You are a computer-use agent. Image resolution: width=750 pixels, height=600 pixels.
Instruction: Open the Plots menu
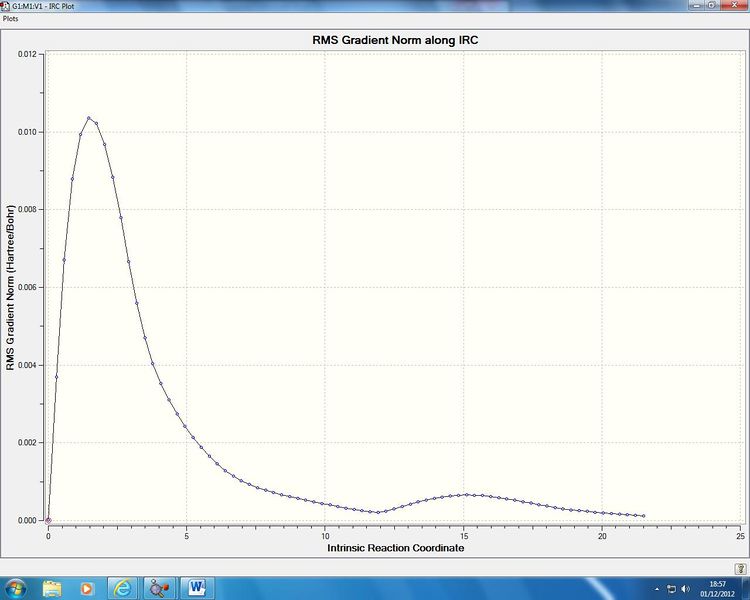click(11, 19)
